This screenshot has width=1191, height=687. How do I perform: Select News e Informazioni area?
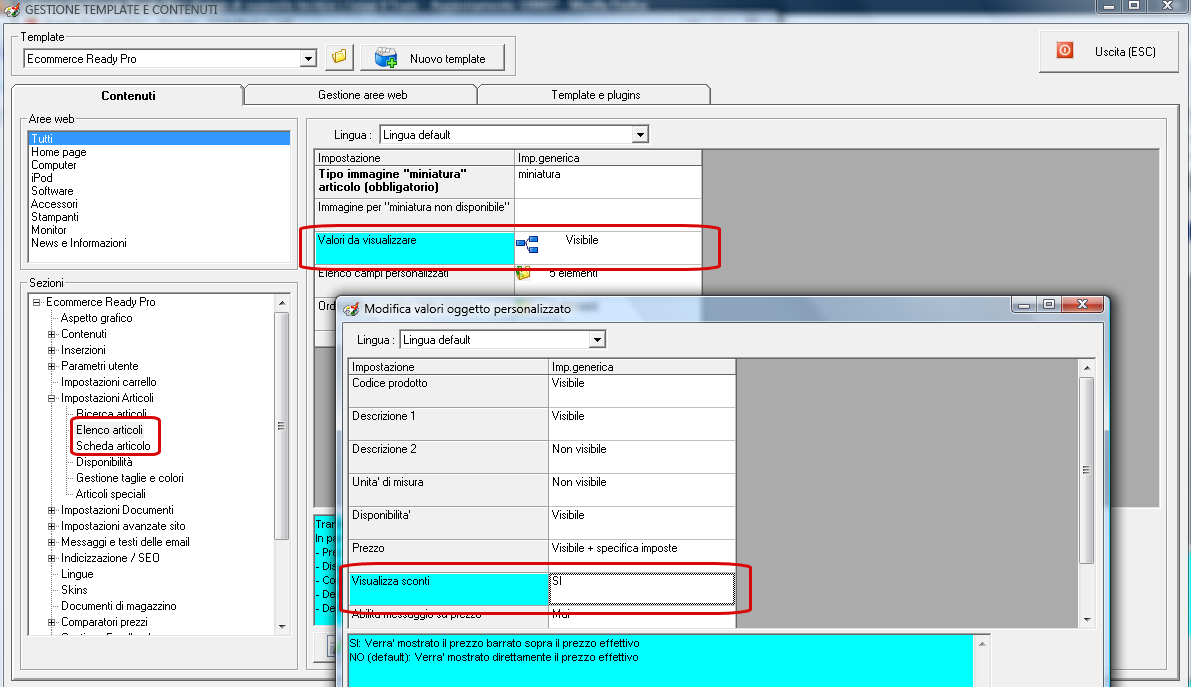[x=78, y=243]
